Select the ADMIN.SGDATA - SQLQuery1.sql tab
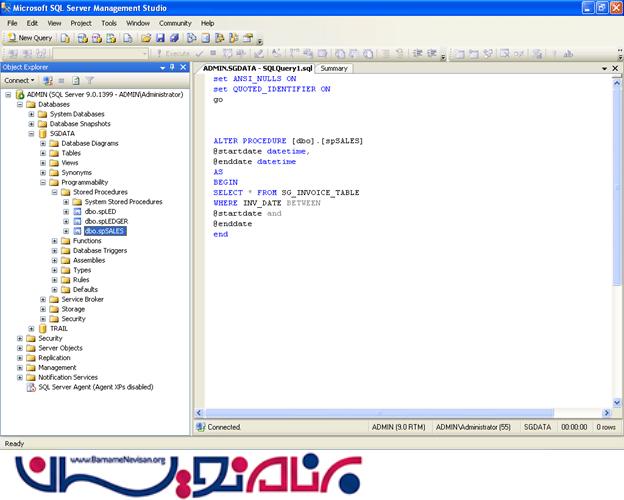624x500 pixels. pos(257,68)
